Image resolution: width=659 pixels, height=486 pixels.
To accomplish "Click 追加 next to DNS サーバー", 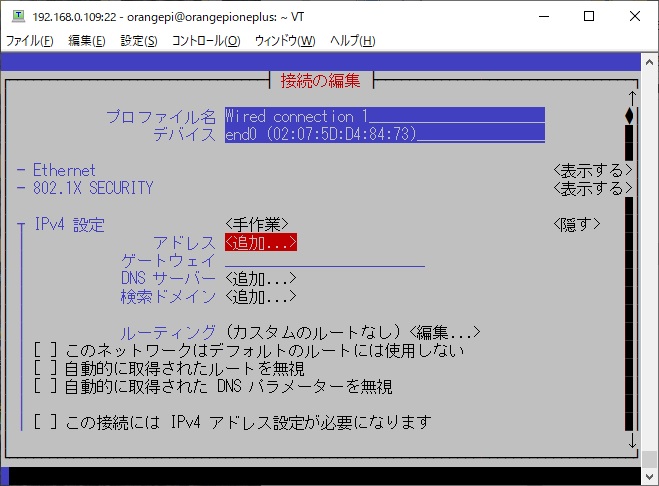I will pyautogui.click(x=261, y=278).
